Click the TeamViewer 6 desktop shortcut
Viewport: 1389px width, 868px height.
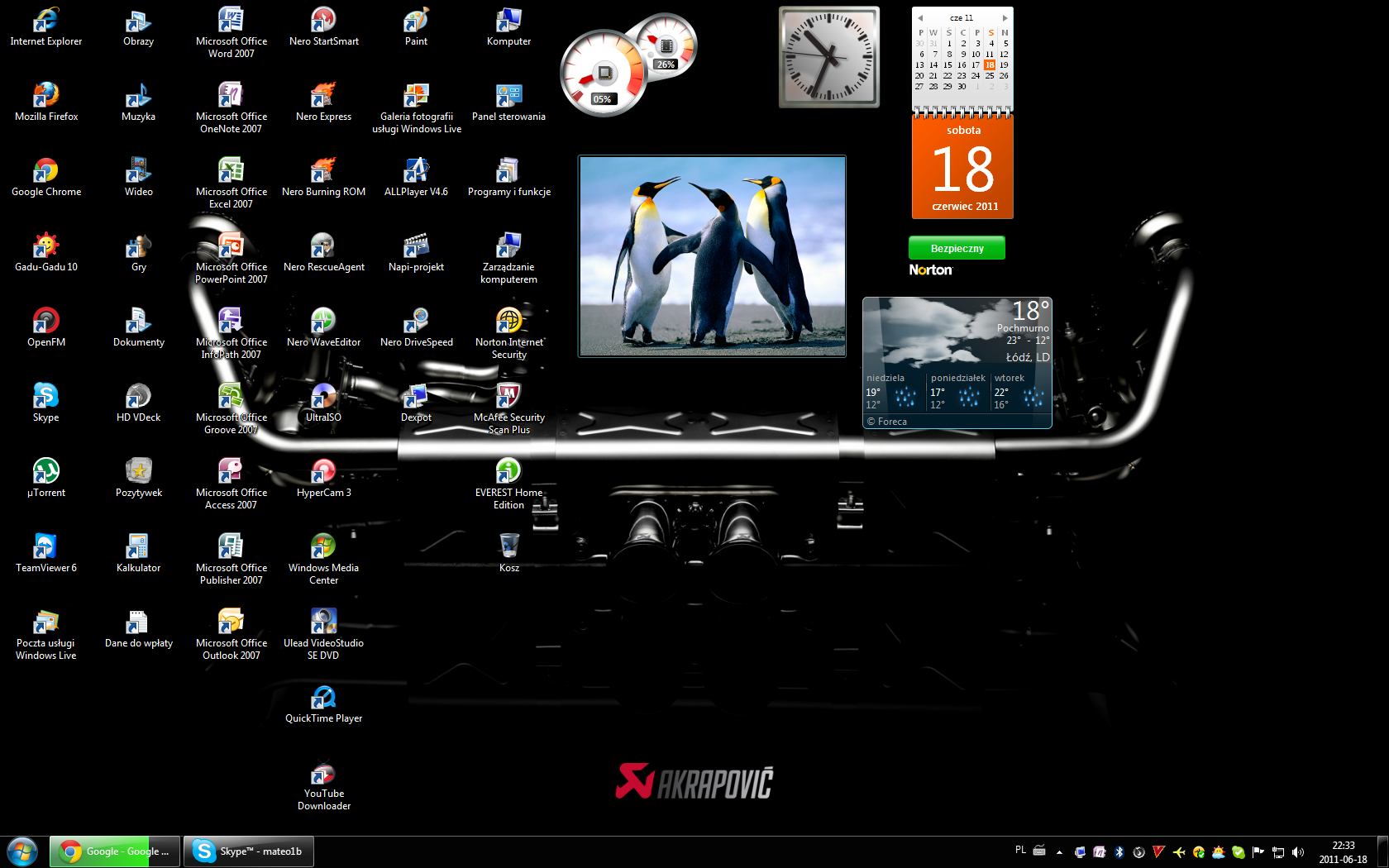[46, 554]
